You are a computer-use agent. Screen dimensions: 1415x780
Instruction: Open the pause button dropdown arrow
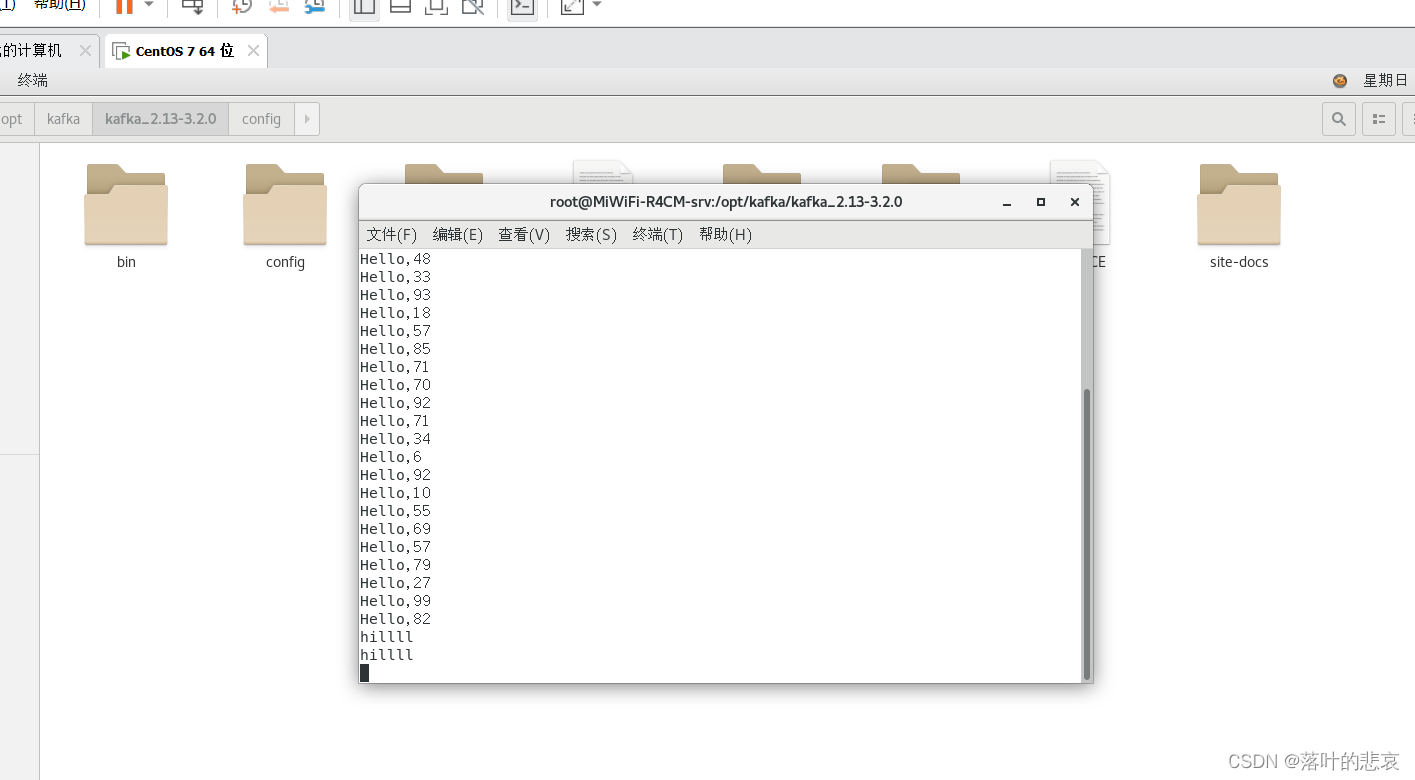coord(149,5)
